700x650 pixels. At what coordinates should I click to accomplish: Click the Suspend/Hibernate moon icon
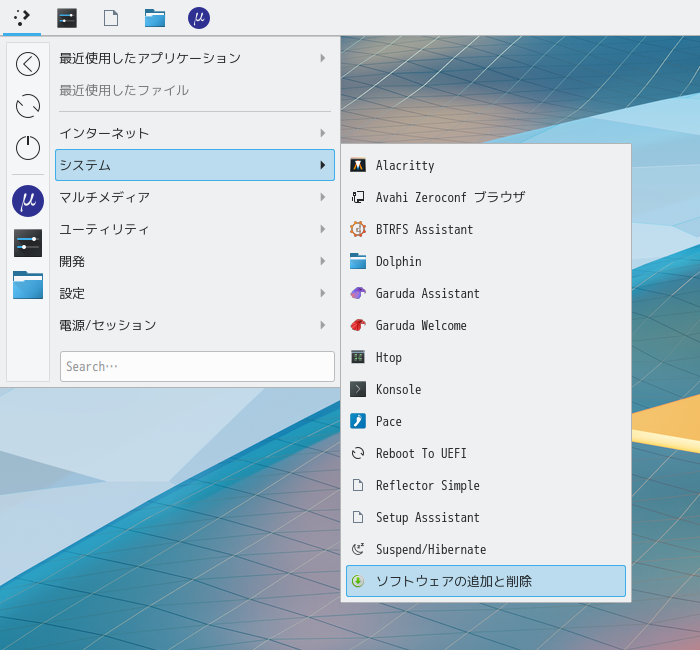tap(358, 549)
